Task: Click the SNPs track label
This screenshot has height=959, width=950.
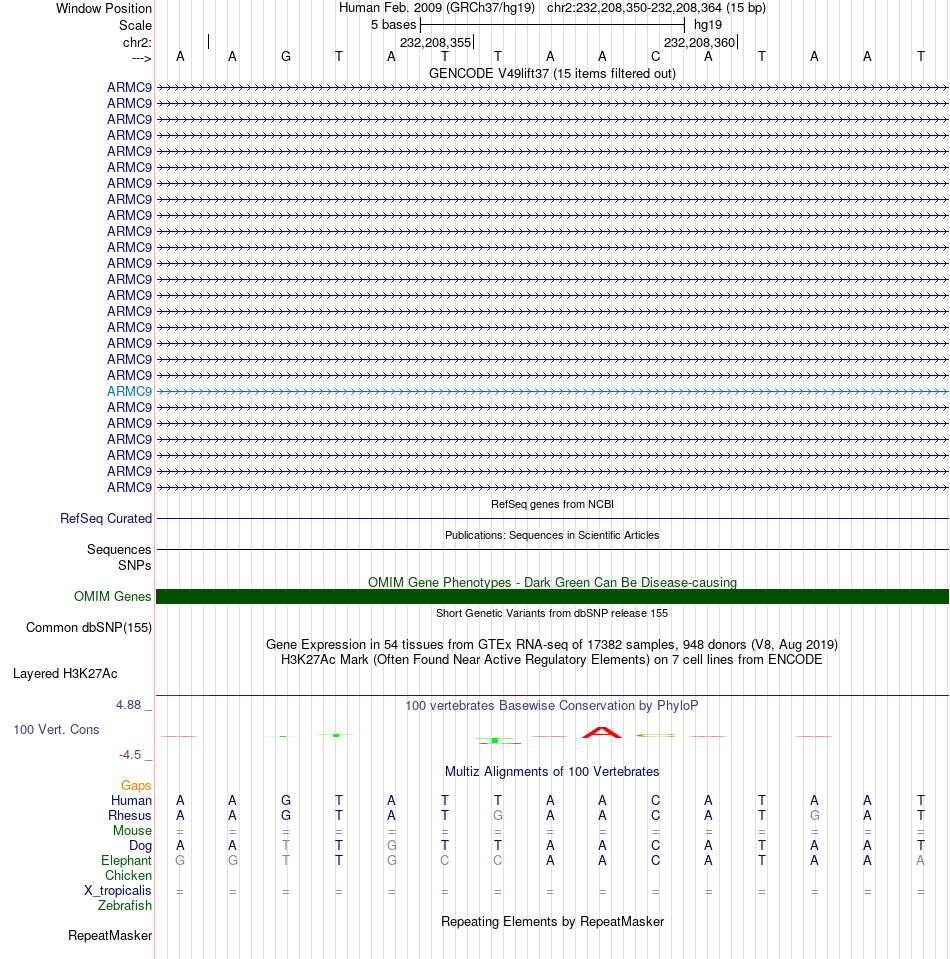Action: tap(135, 566)
